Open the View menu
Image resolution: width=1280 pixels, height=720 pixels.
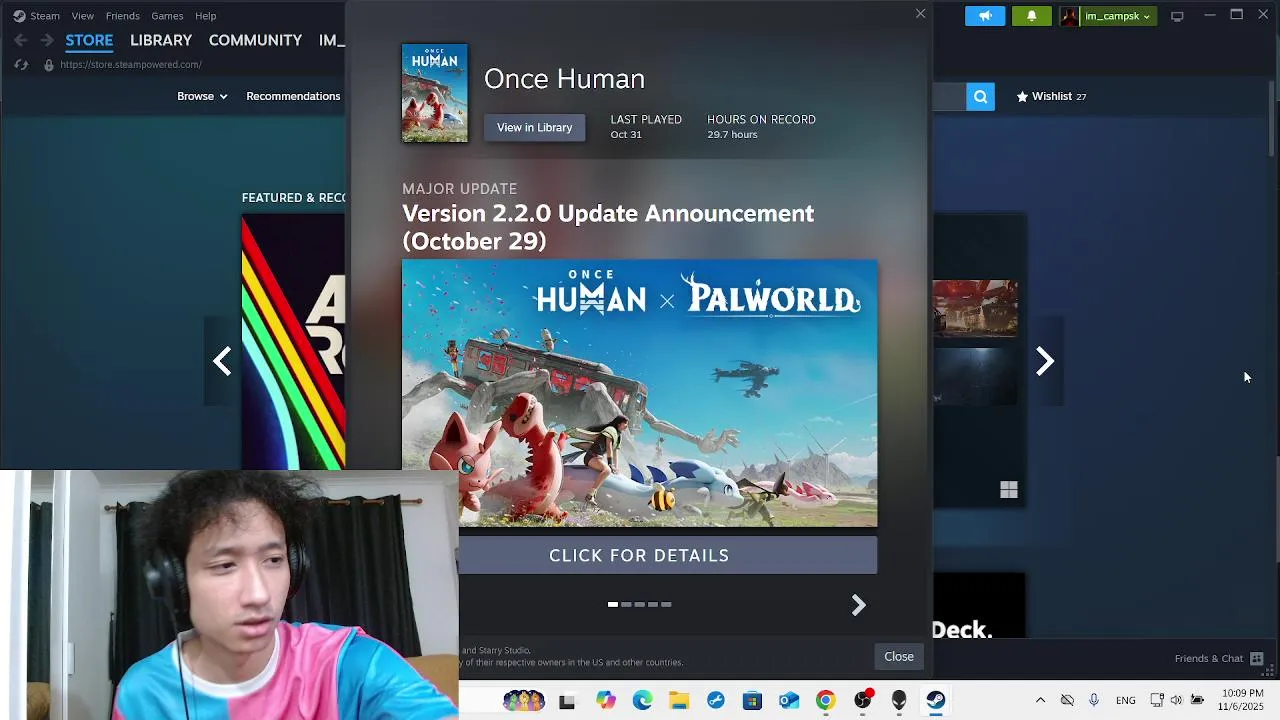[83, 16]
